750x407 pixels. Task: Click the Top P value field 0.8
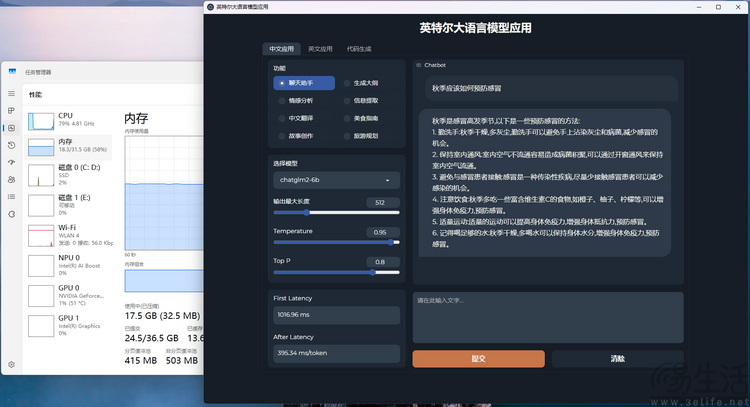(x=383, y=262)
